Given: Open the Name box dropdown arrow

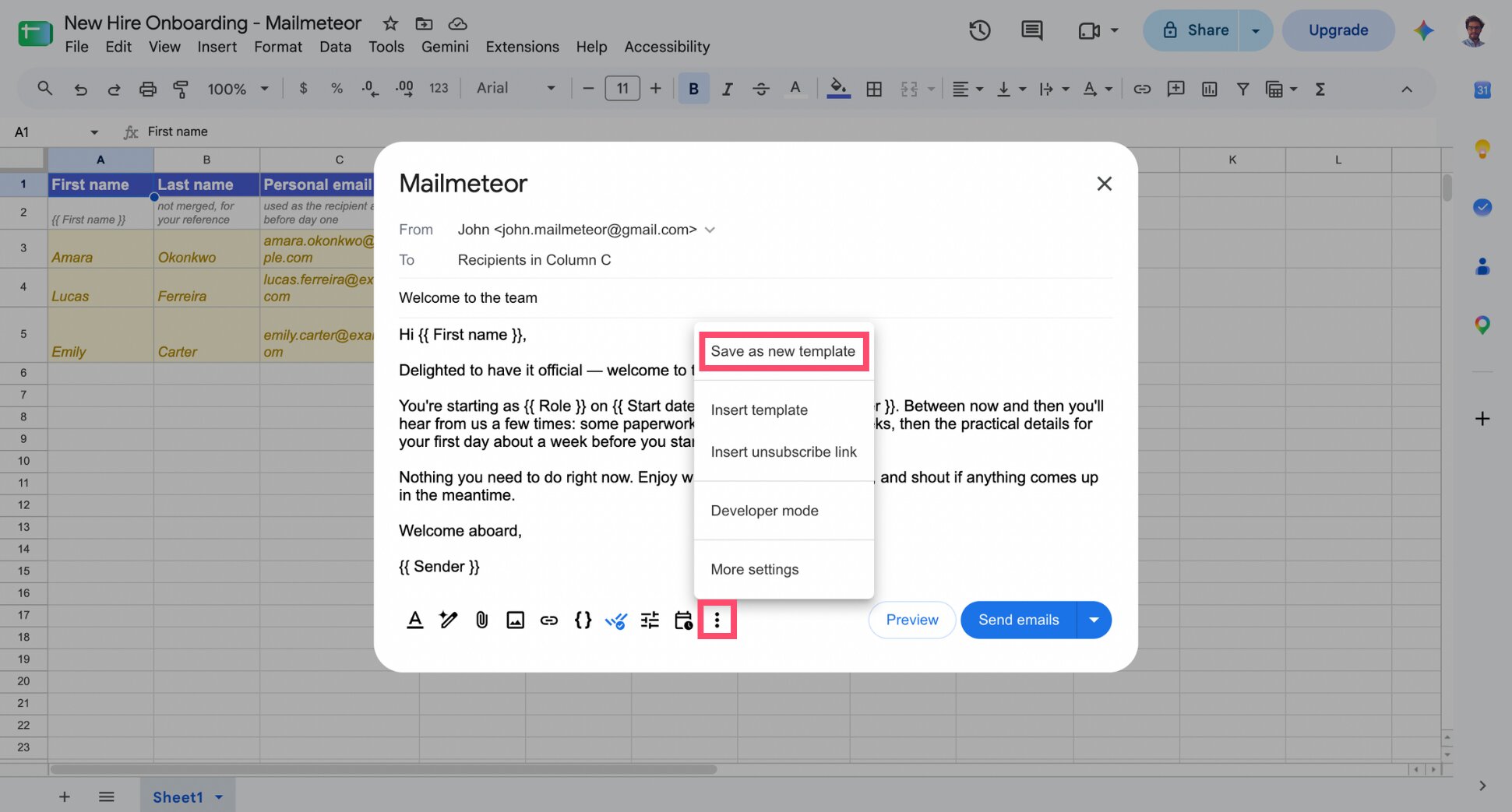Looking at the screenshot, I should point(94,132).
